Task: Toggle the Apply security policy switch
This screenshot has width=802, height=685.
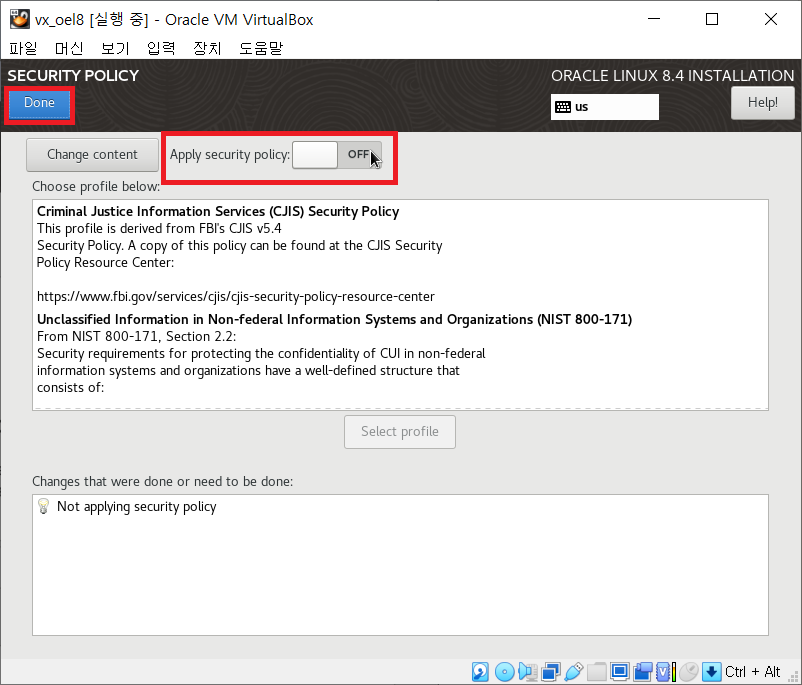Action: [x=337, y=155]
